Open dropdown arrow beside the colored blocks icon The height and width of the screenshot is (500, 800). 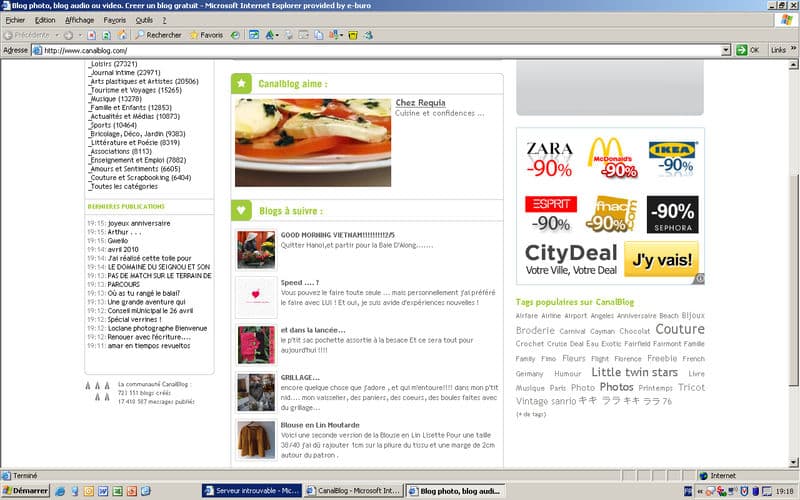341,35
